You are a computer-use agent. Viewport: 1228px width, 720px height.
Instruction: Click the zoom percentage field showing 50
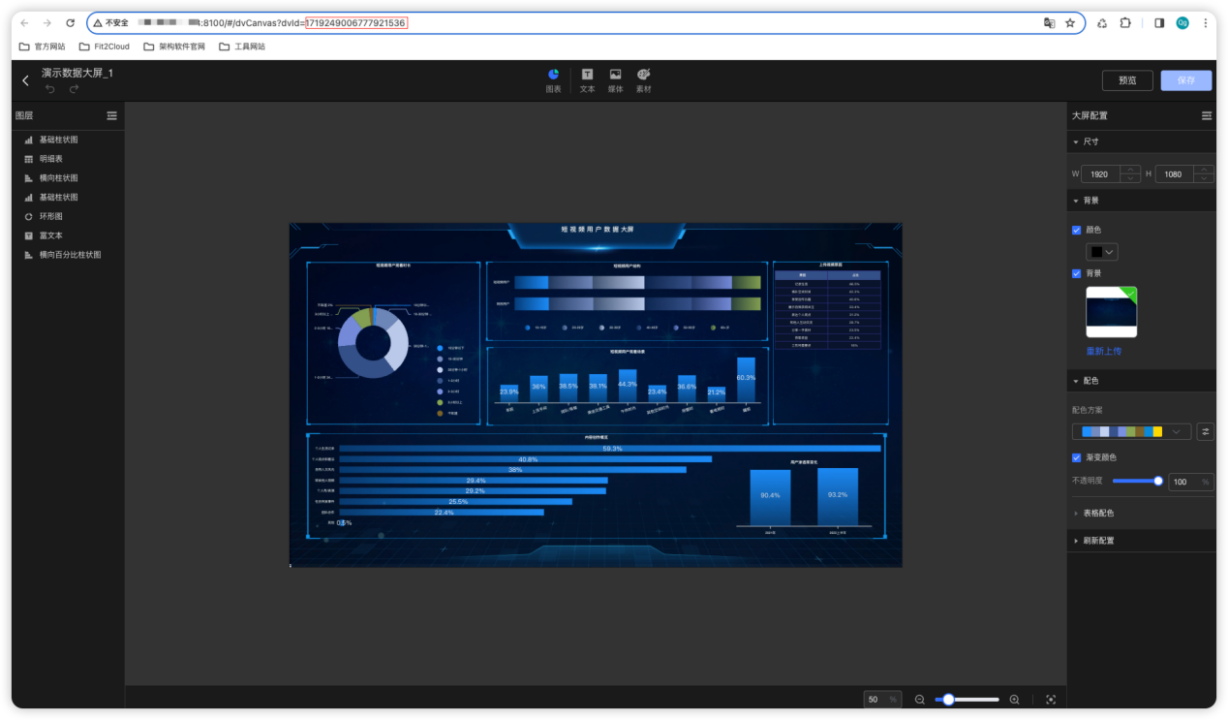883,700
